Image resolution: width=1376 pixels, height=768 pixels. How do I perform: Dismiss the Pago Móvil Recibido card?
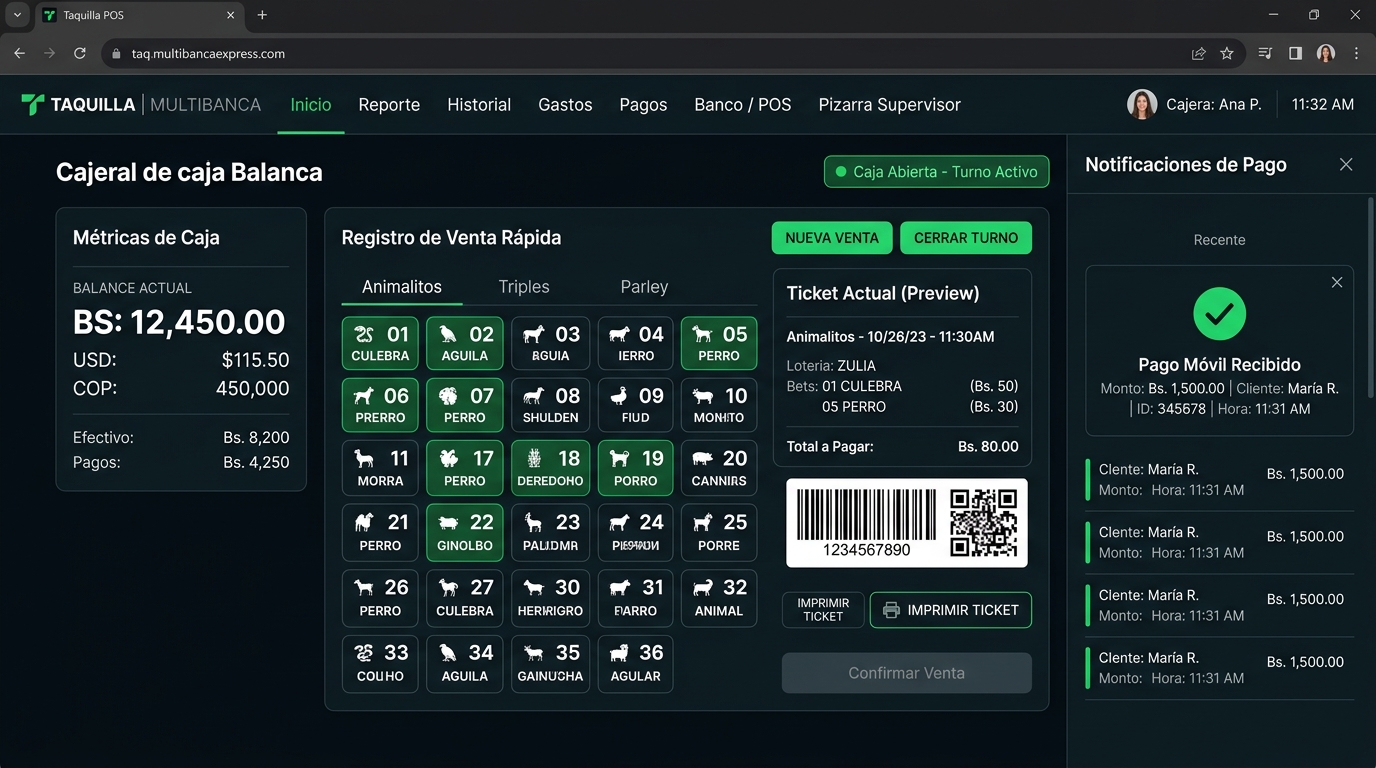(x=1337, y=283)
